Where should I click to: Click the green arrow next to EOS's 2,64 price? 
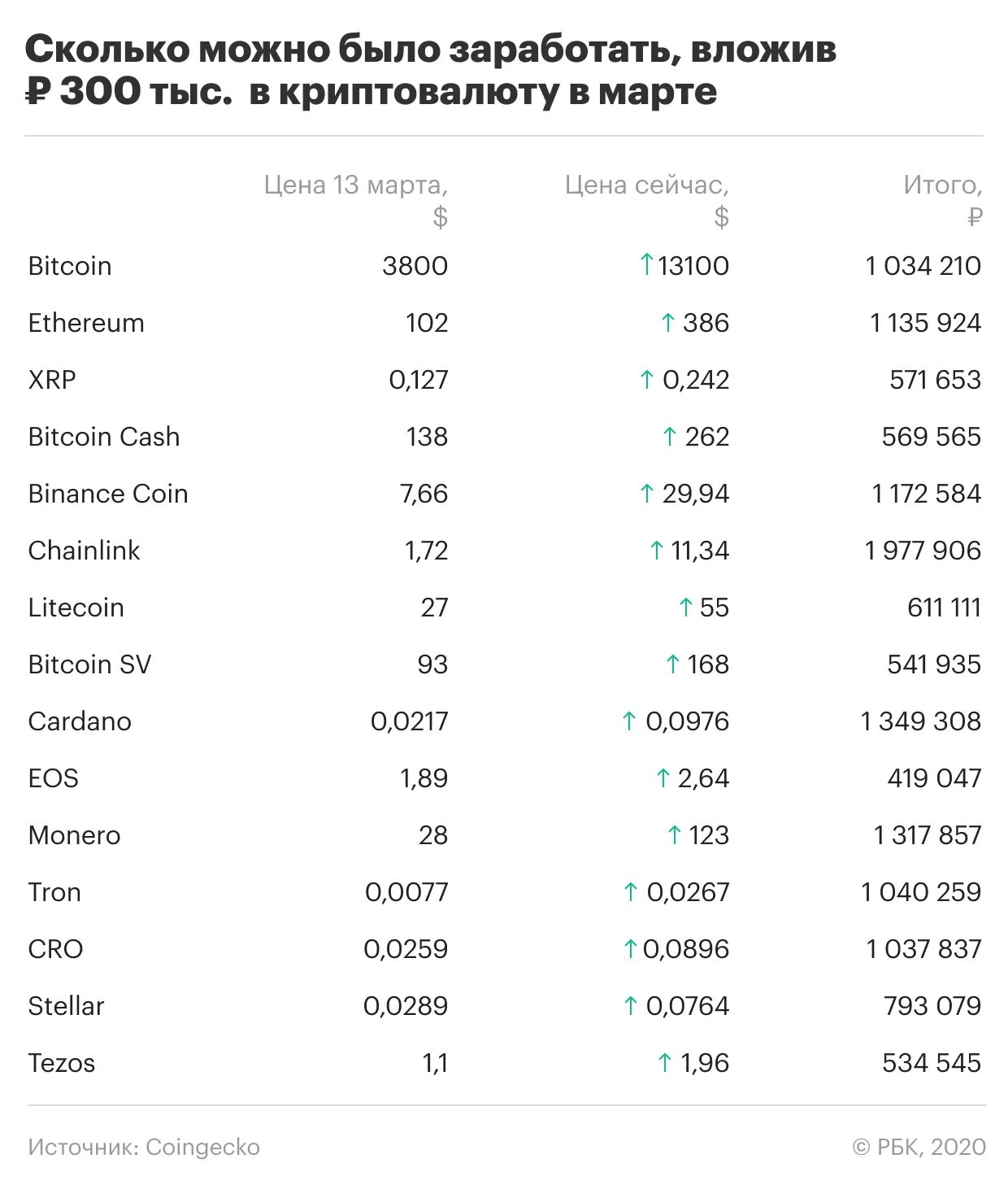point(663,778)
